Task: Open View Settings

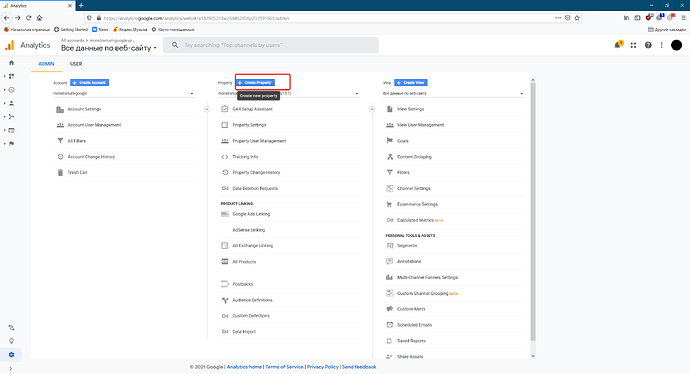Action: click(411, 109)
